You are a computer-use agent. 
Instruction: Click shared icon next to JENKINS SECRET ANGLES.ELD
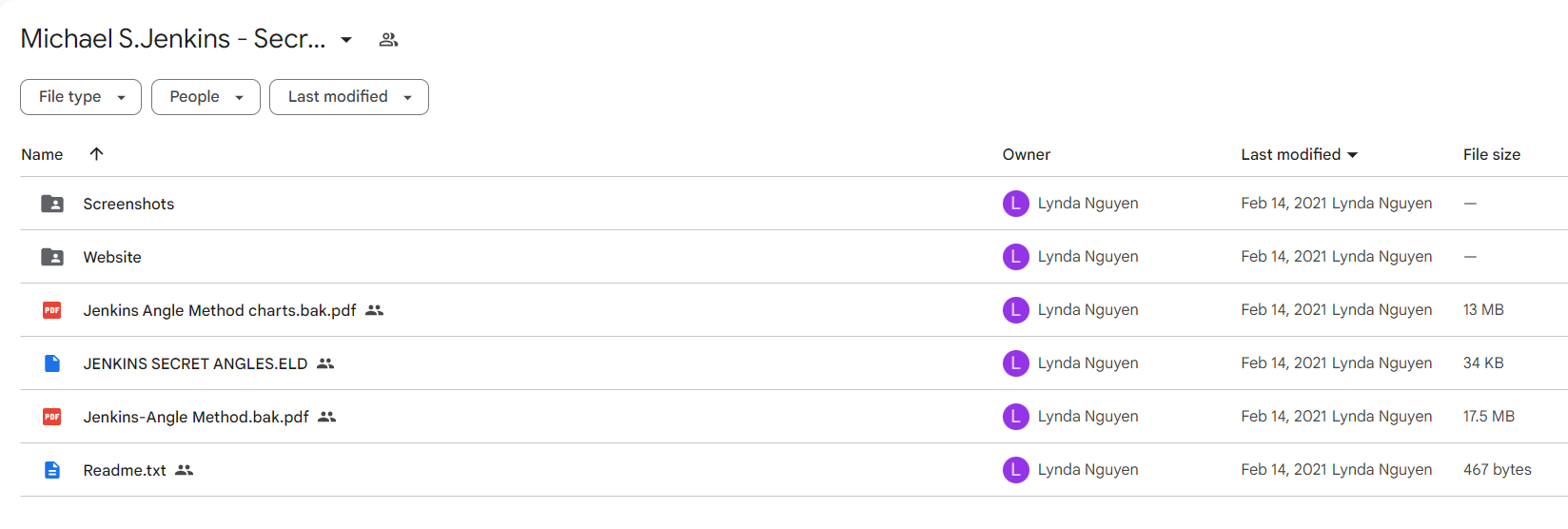click(x=325, y=363)
